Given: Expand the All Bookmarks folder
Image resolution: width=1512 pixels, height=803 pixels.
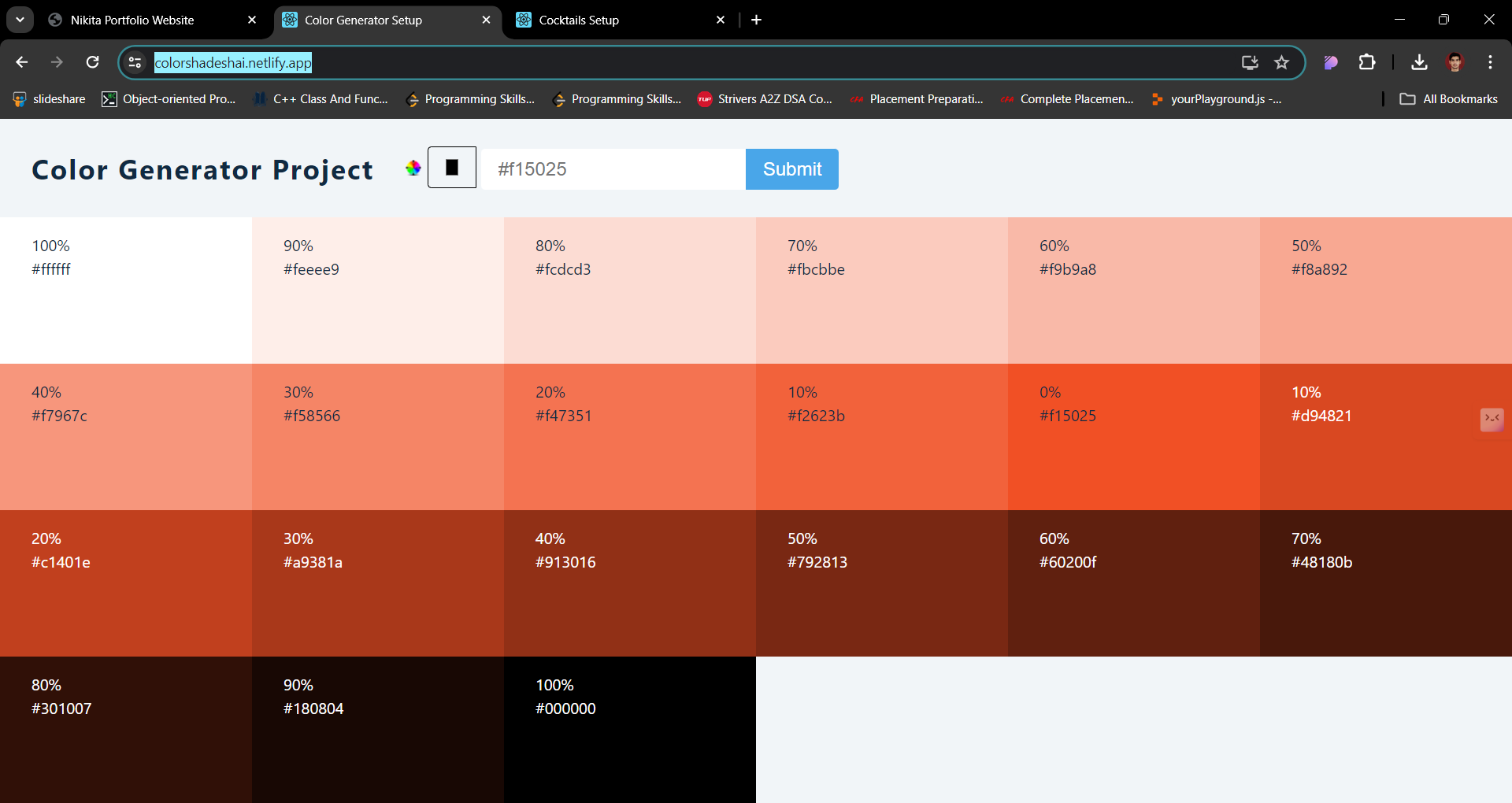Looking at the screenshot, I should (1447, 98).
